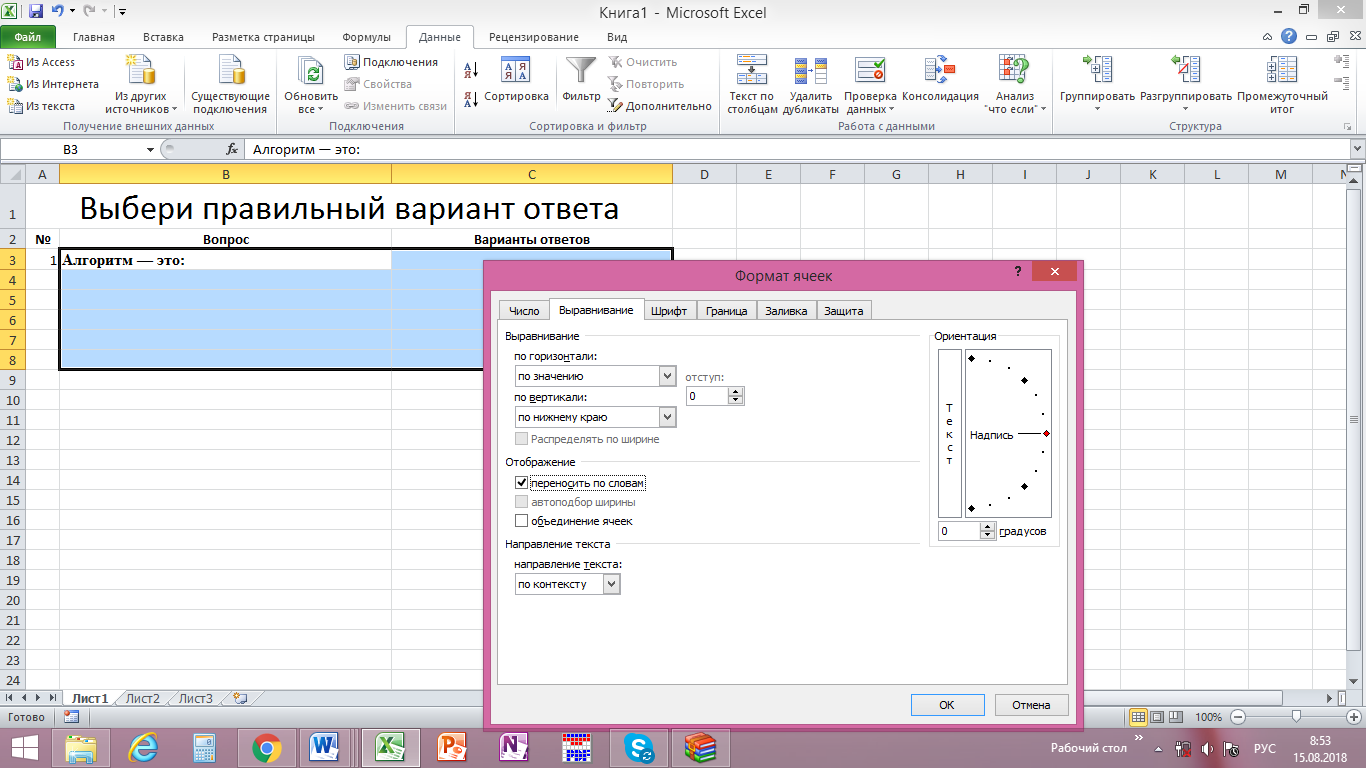Click the Save icon in quick access toolbar
The height and width of the screenshot is (768, 1366).
36,12
